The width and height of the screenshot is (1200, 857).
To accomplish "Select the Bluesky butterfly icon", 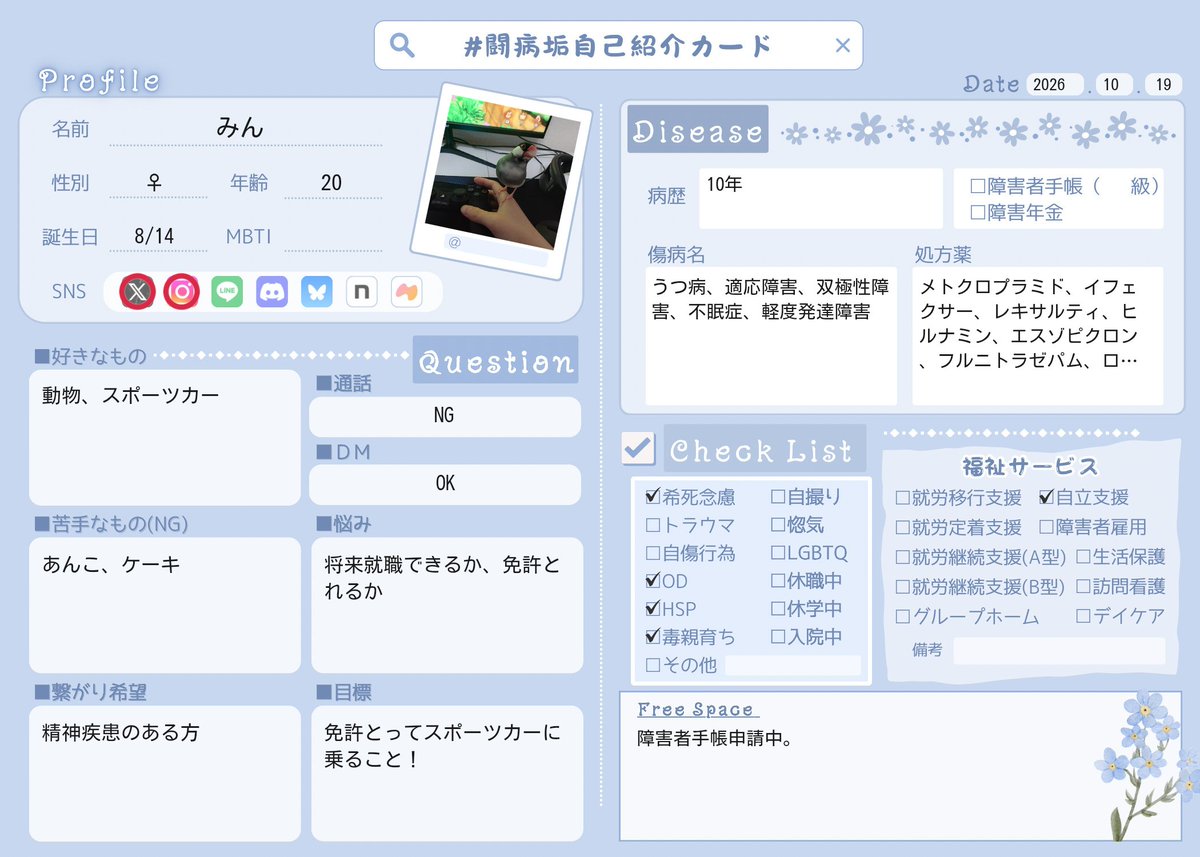I will (x=317, y=292).
